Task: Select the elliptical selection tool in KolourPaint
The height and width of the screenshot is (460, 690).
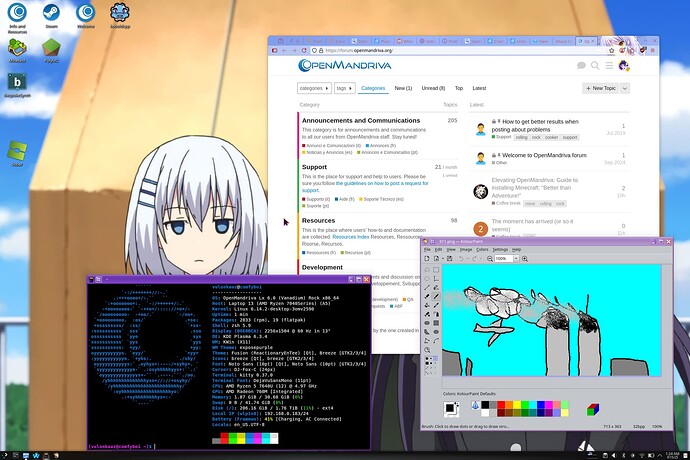Action: [x=427, y=279]
